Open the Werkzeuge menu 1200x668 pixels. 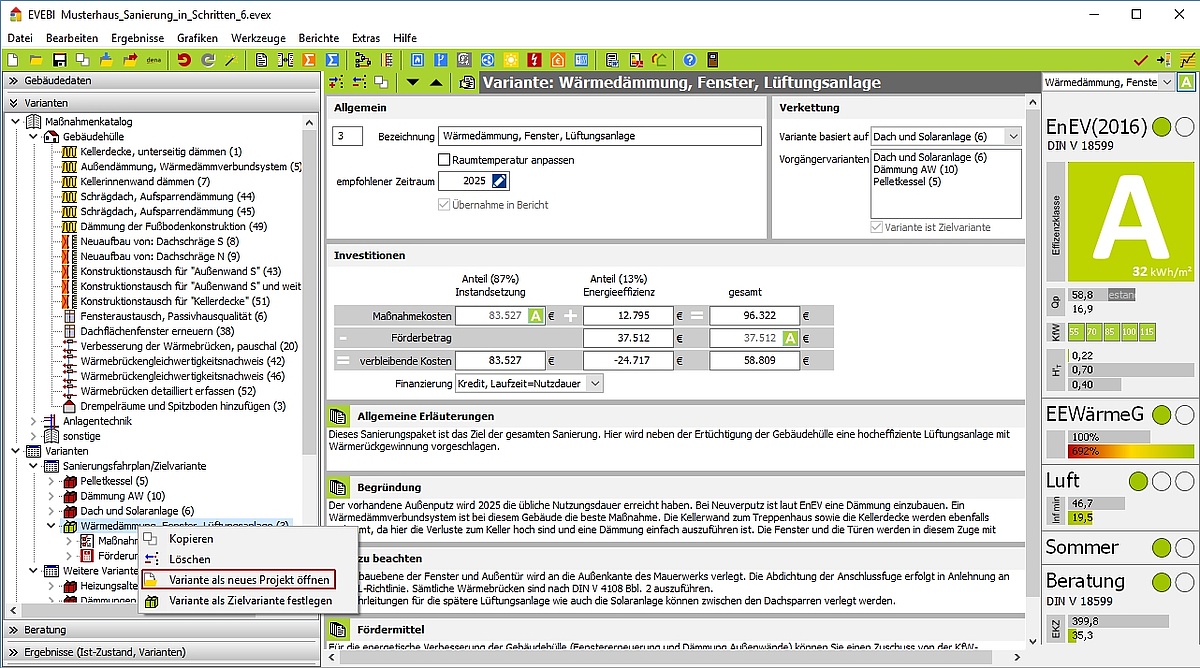click(x=259, y=38)
